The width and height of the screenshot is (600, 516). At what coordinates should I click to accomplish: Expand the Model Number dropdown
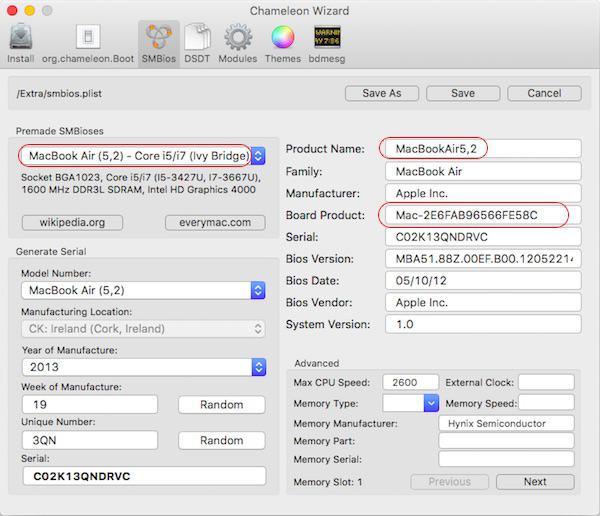257,290
